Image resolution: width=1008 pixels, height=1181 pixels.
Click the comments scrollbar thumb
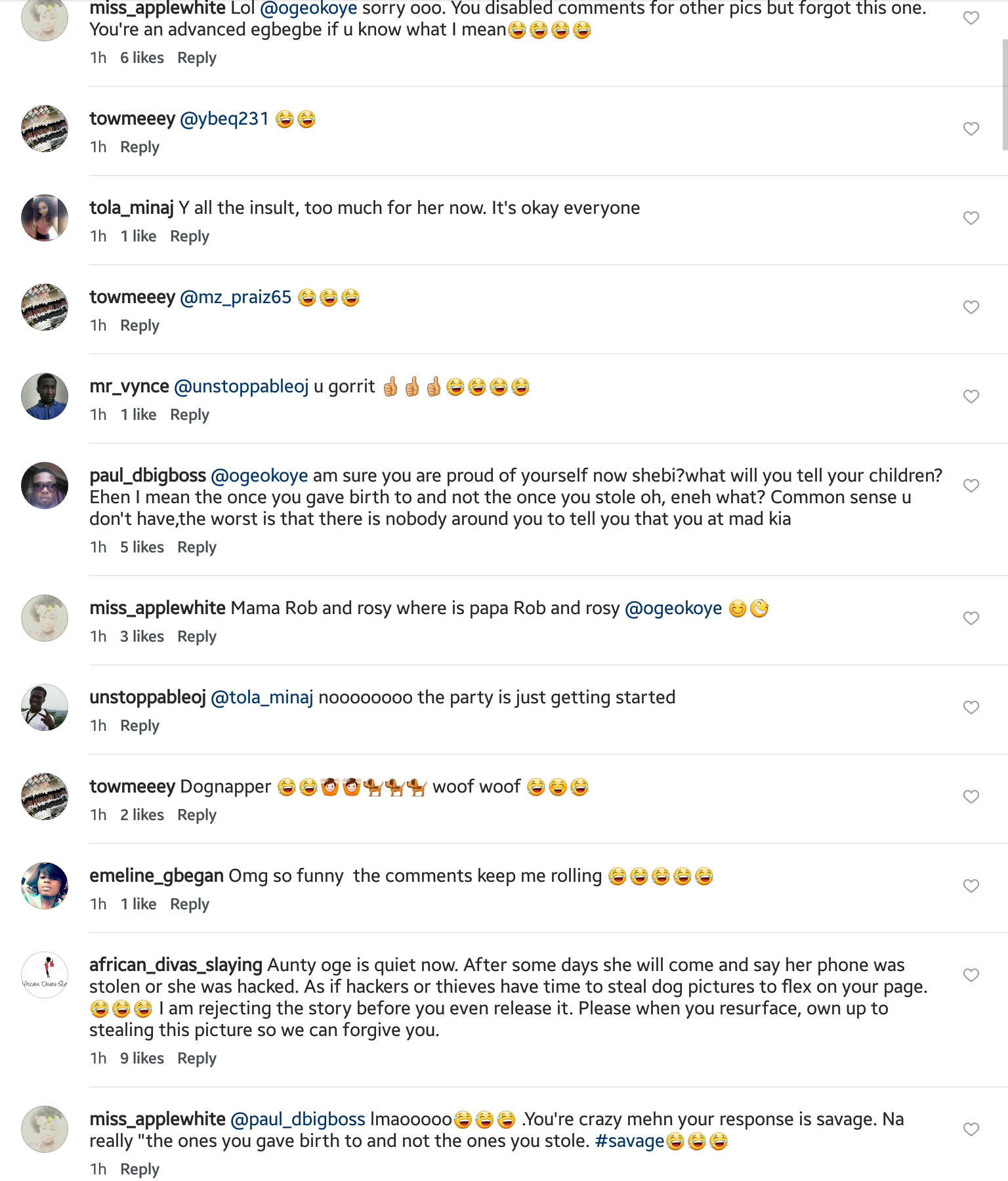click(x=1004, y=95)
